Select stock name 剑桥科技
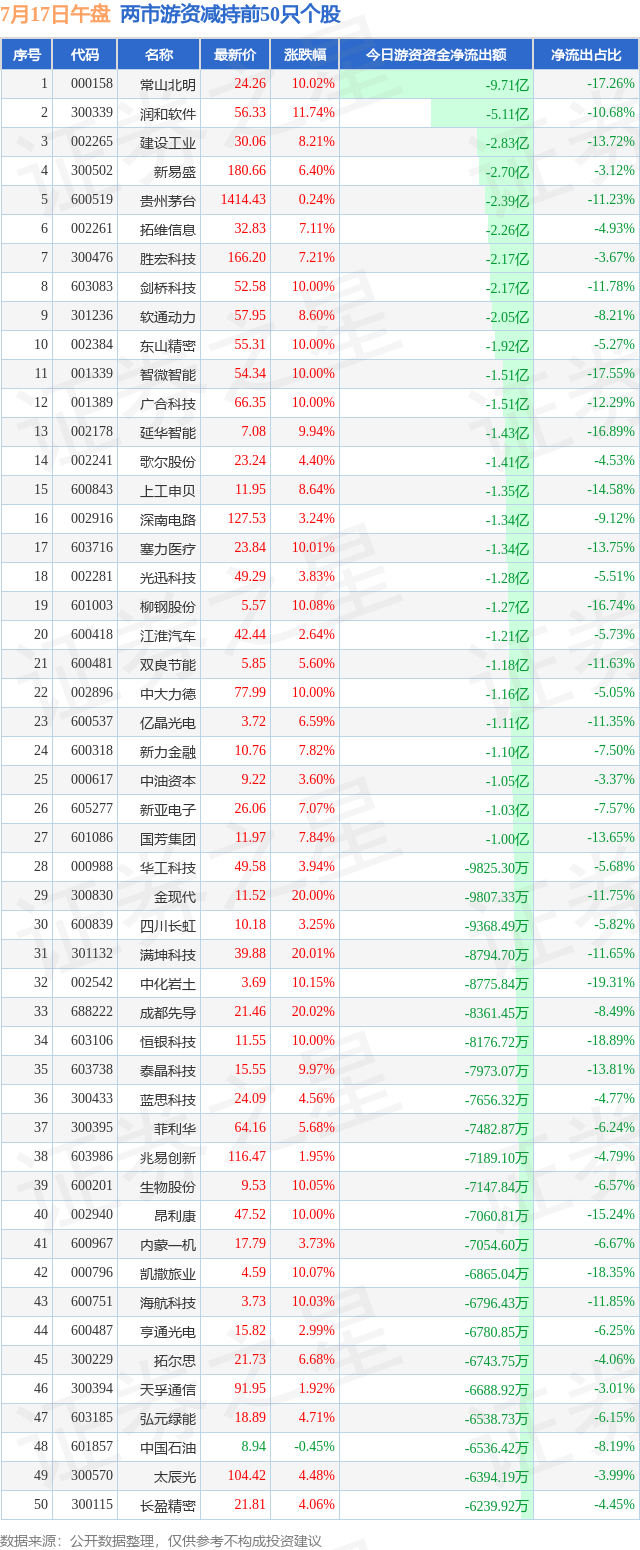 (x=168, y=287)
